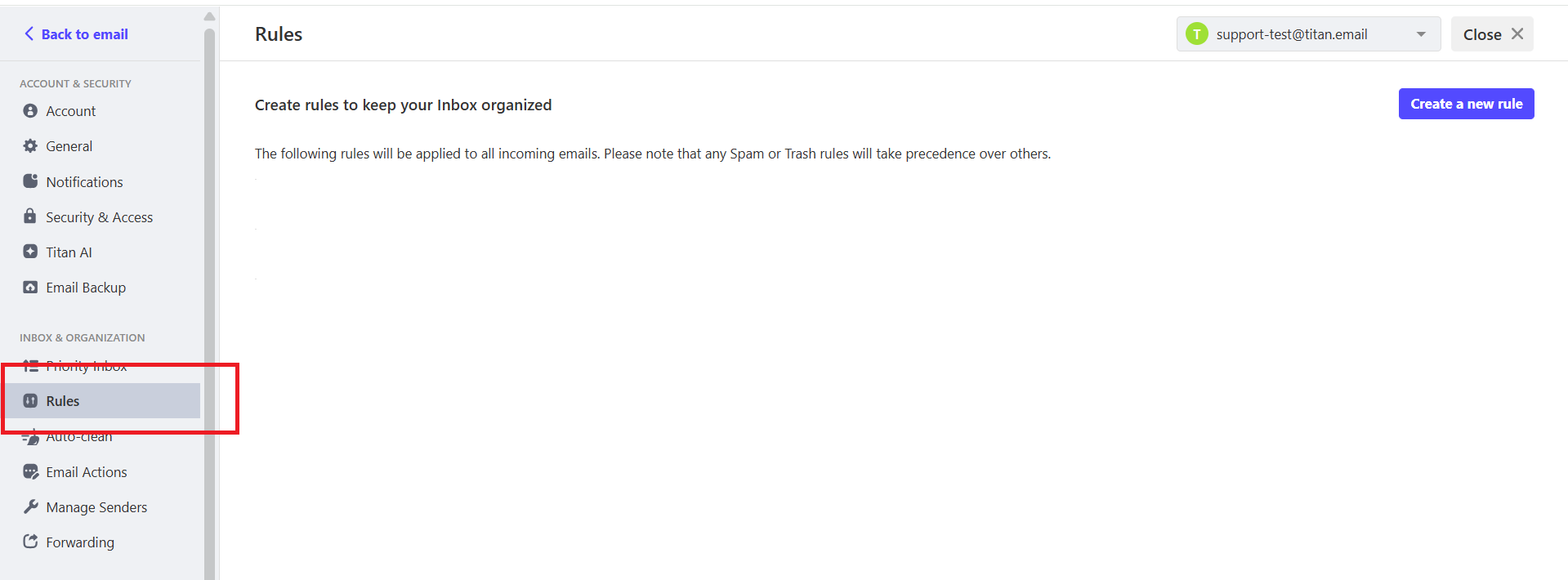
Task: Click the scrollbar up arrow in sidebar
Action: coord(209,16)
